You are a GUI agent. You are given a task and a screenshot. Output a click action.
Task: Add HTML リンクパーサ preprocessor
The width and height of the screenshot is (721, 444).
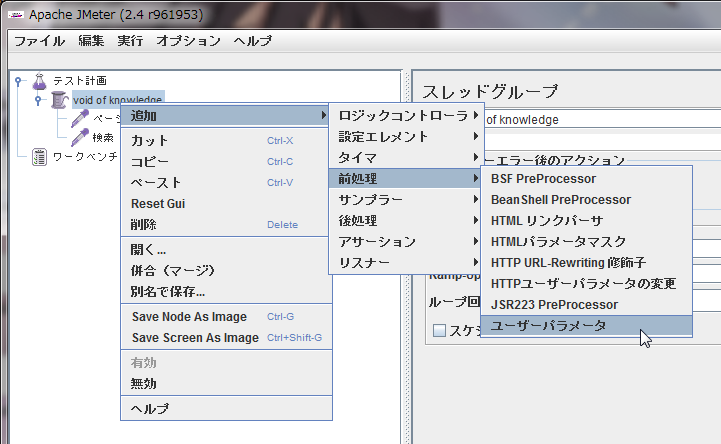[586, 221]
